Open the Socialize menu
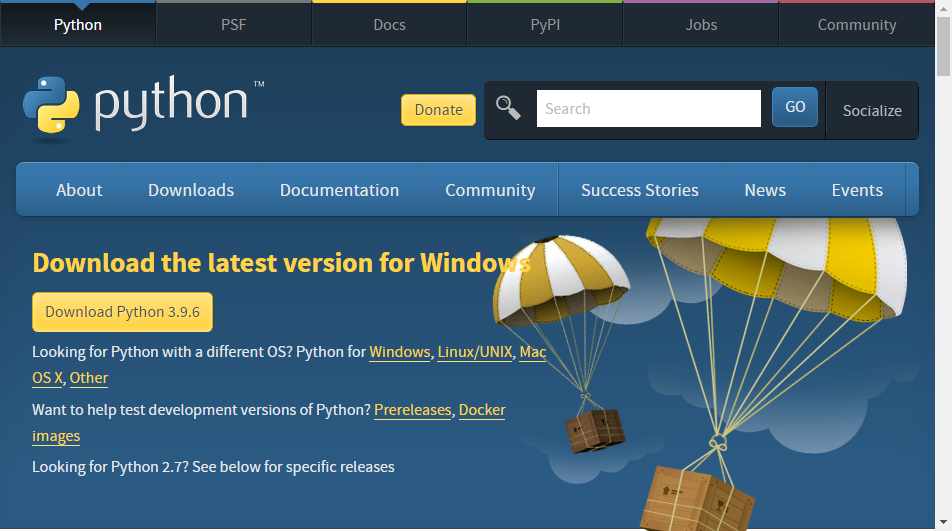This screenshot has width=952, height=531. (872, 110)
